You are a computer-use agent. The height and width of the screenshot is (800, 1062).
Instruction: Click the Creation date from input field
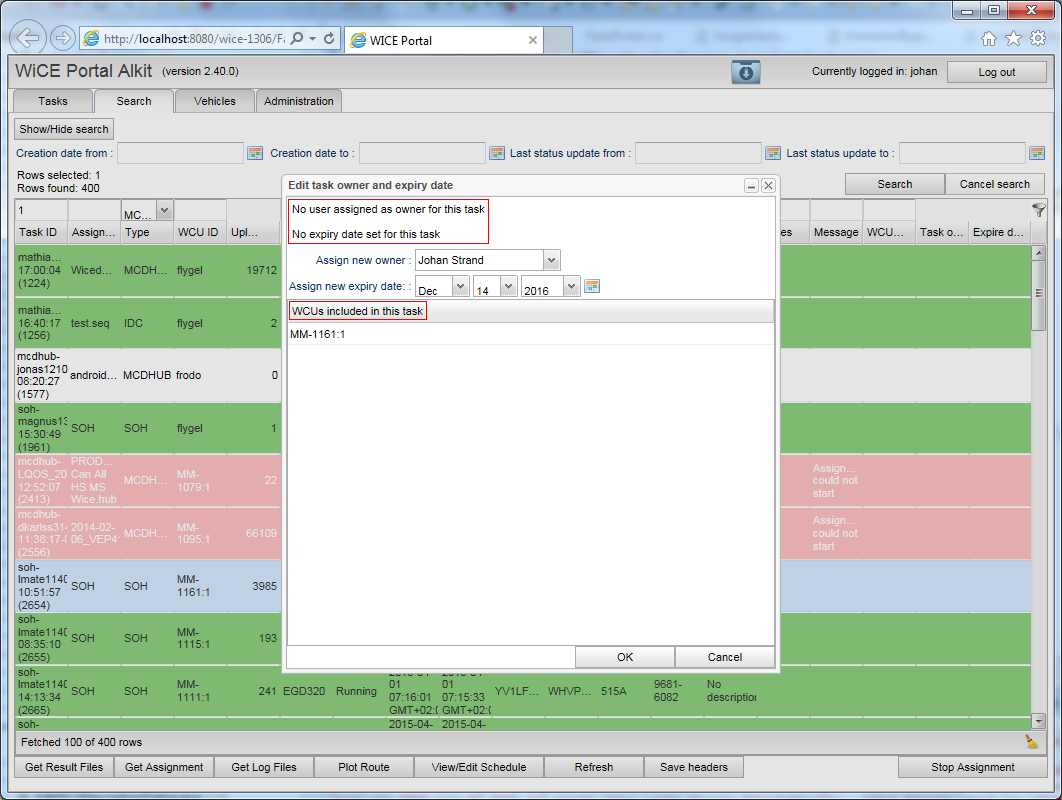click(x=180, y=153)
